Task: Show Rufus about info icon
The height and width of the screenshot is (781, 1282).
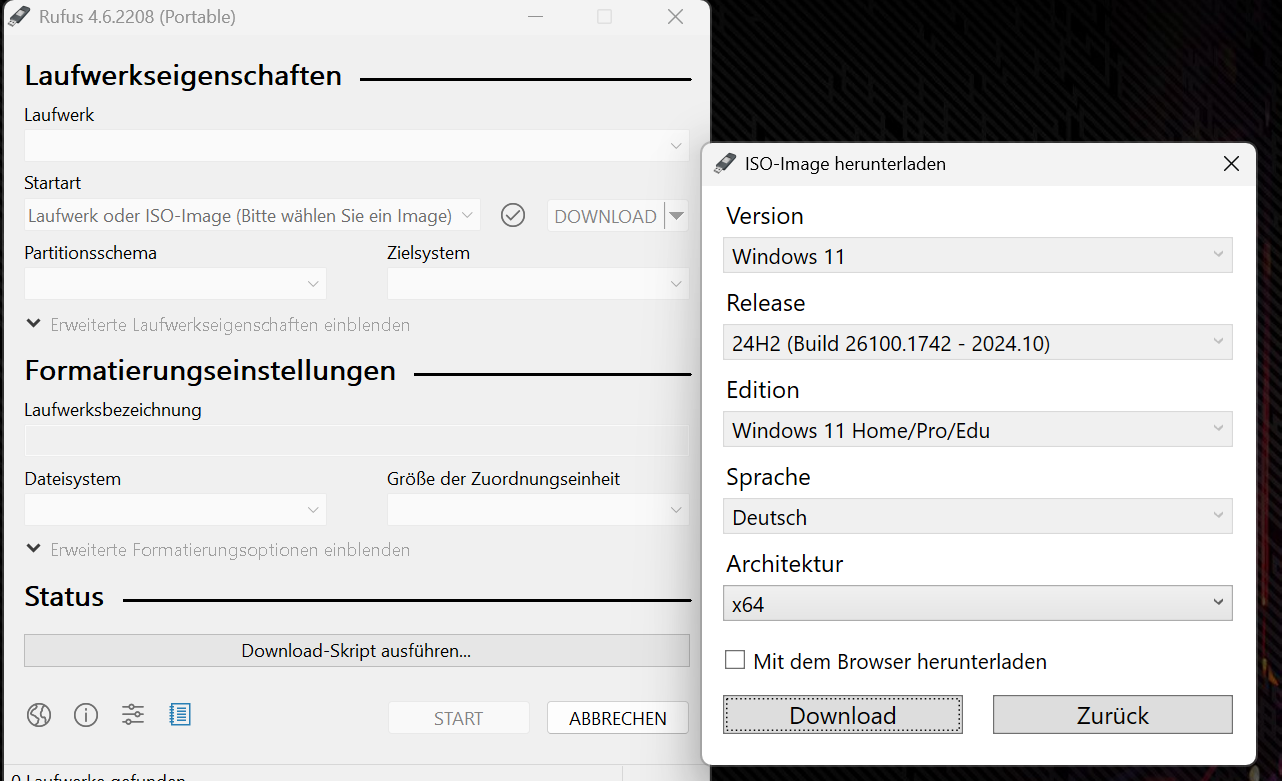Action: (x=86, y=715)
